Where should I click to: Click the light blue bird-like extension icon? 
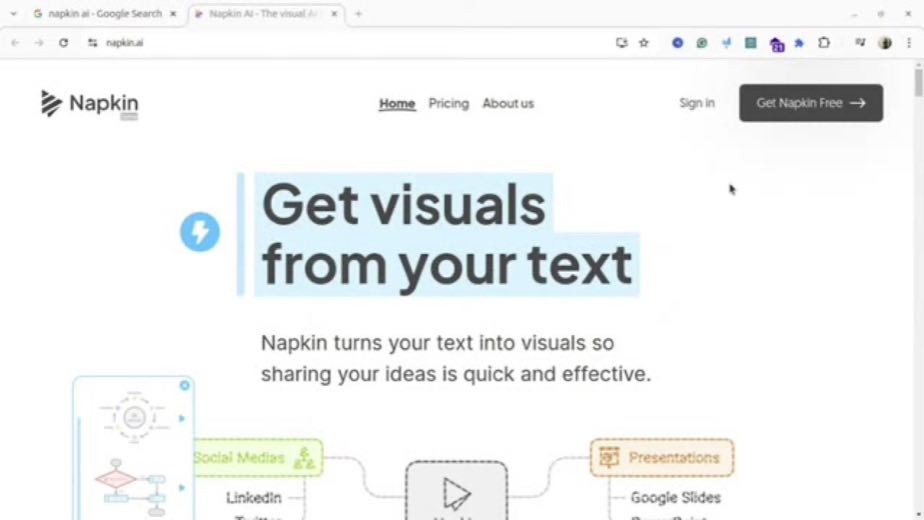point(726,42)
